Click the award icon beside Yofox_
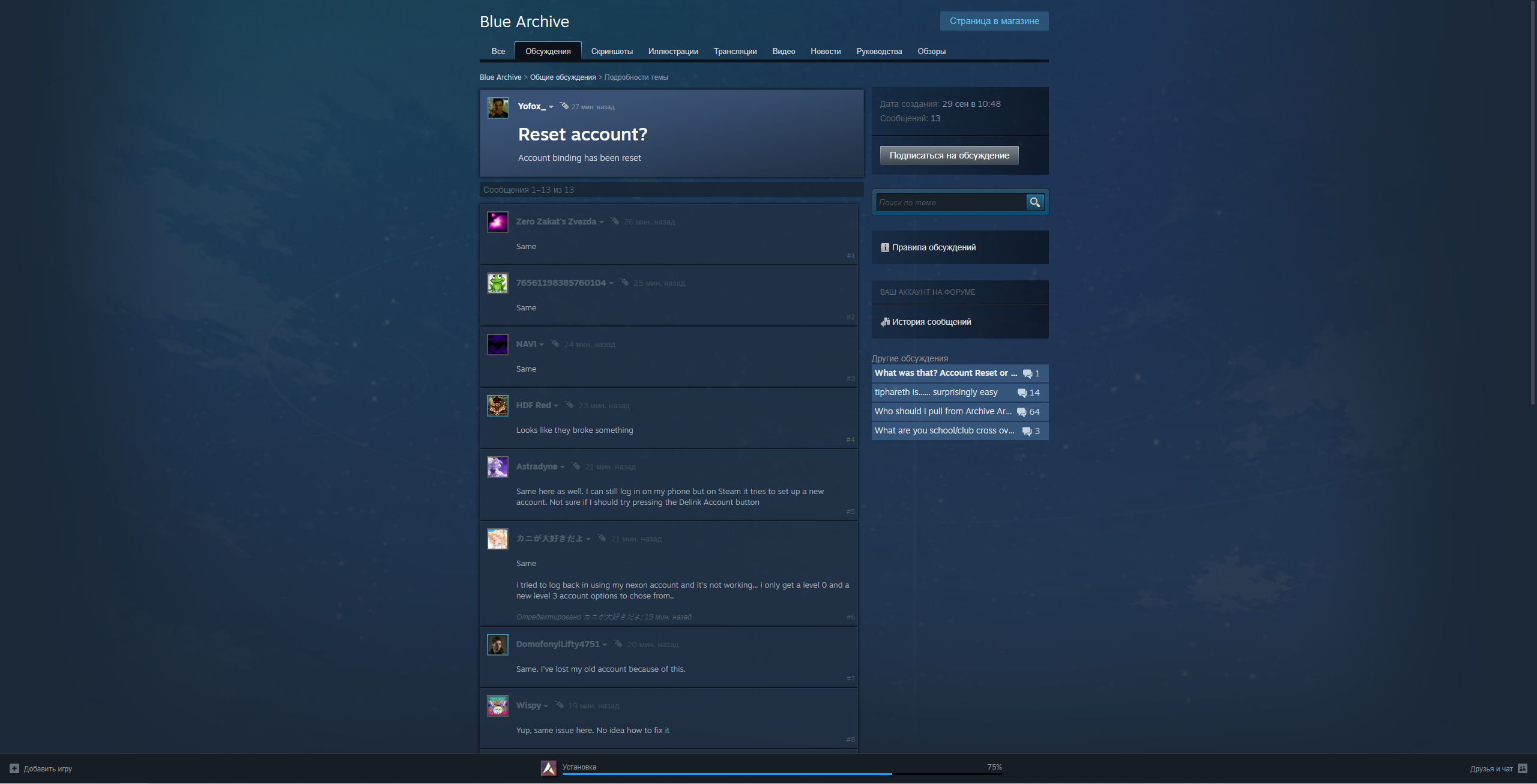1537x784 pixels. coord(564,106)
